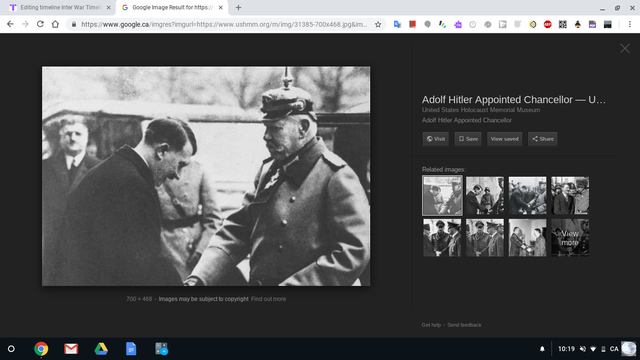This screenshot has height=360, width=640.
Task: Click the Get help link
Action: pyautogui.click(x=431, y=325)
